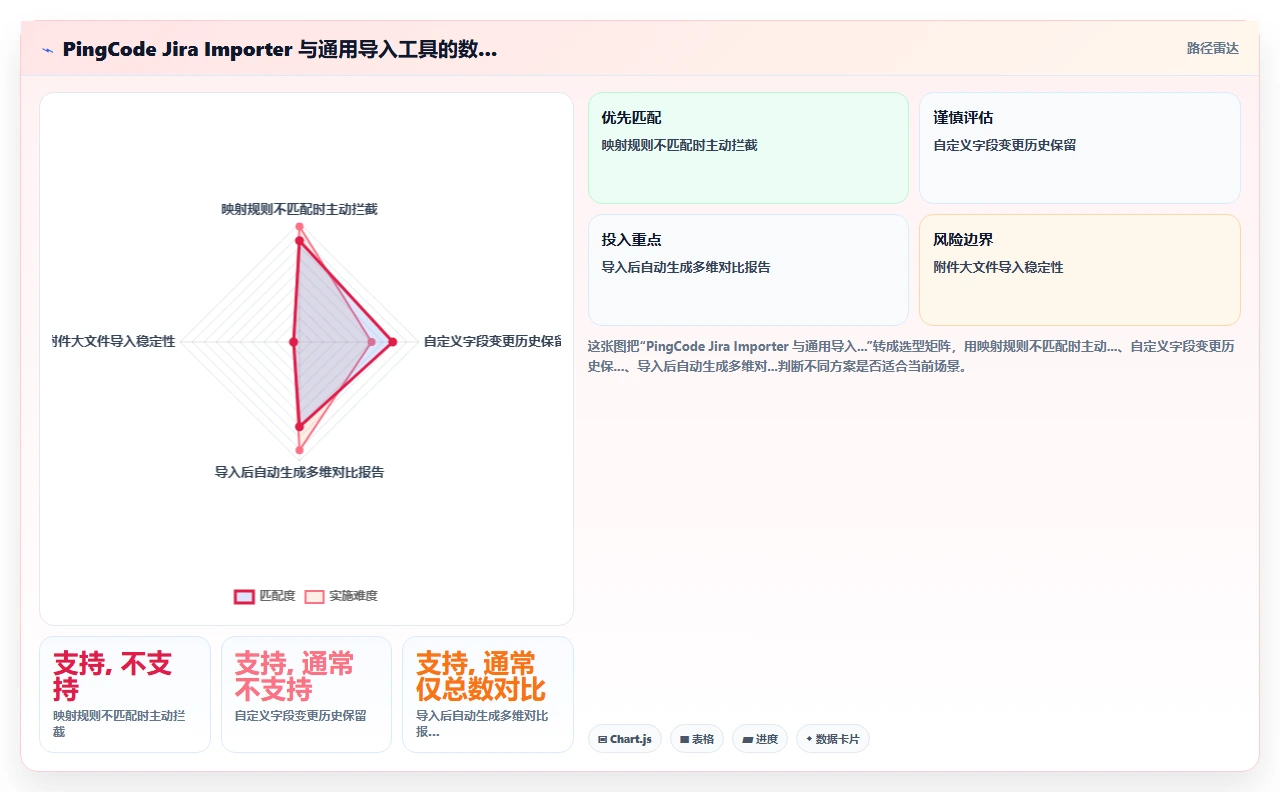Click 附件大文件导入稳定性 text in 风险边界 card
1280x792 pixels.
pos(998,267)
